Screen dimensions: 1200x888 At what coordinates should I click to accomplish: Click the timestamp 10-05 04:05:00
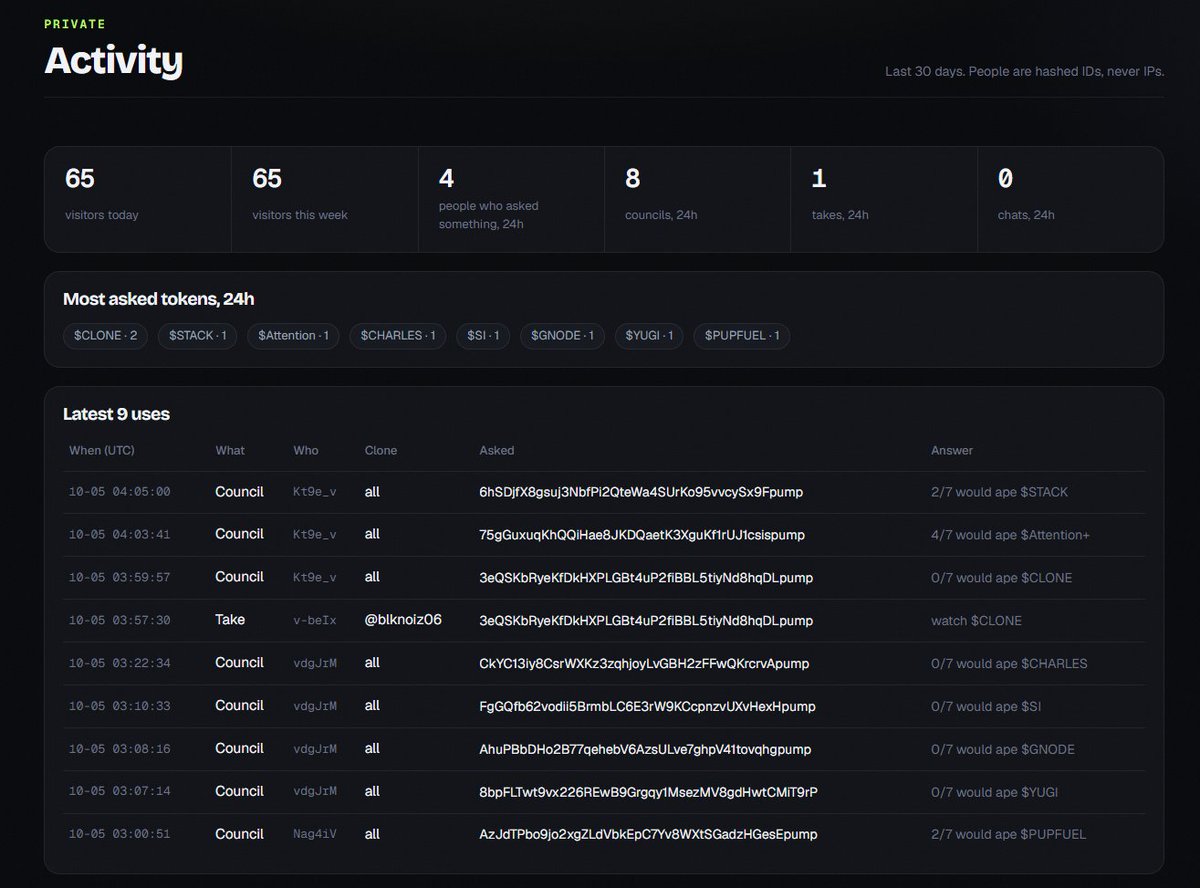pos(120,492)
